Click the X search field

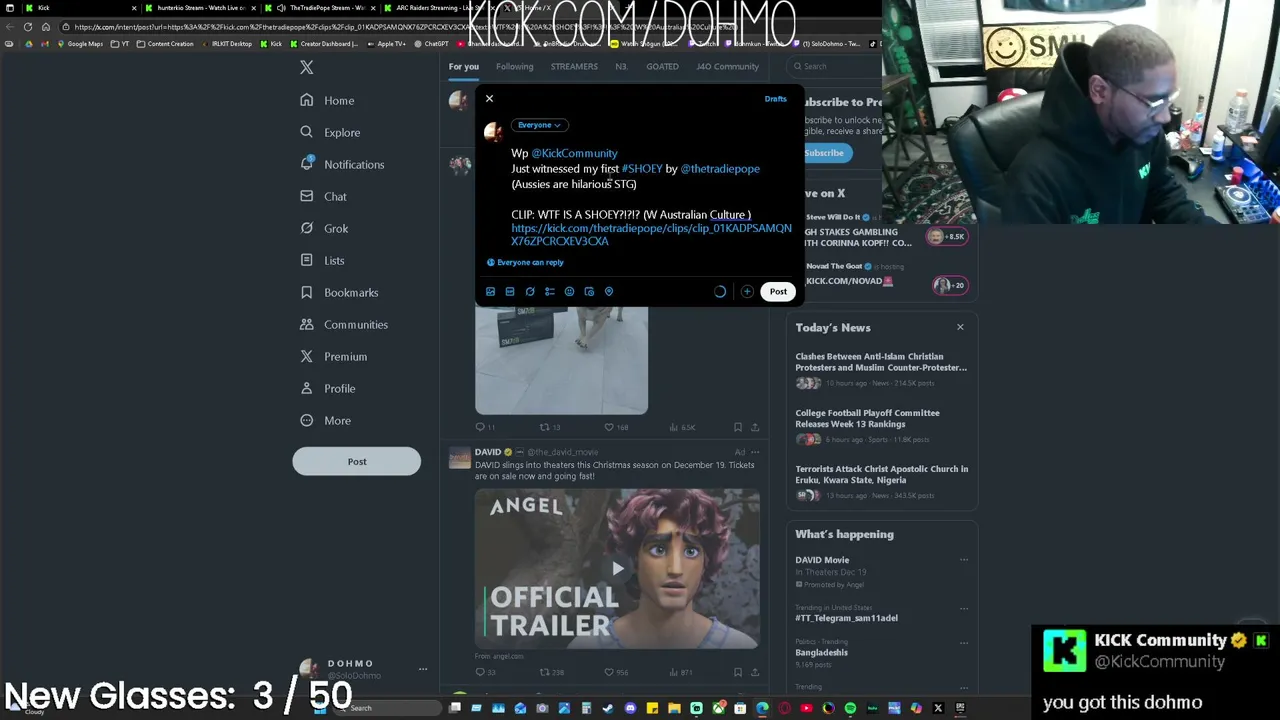835,67
